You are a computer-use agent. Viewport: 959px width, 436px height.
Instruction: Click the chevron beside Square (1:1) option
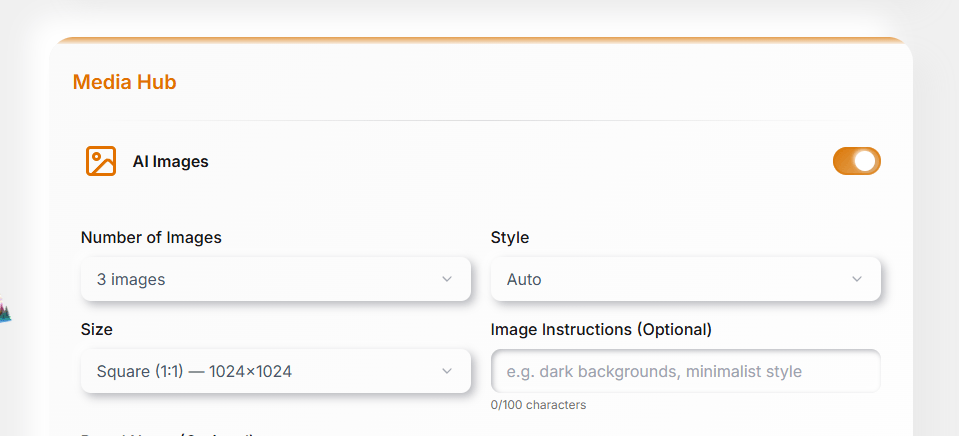click(x=447, y=371)
